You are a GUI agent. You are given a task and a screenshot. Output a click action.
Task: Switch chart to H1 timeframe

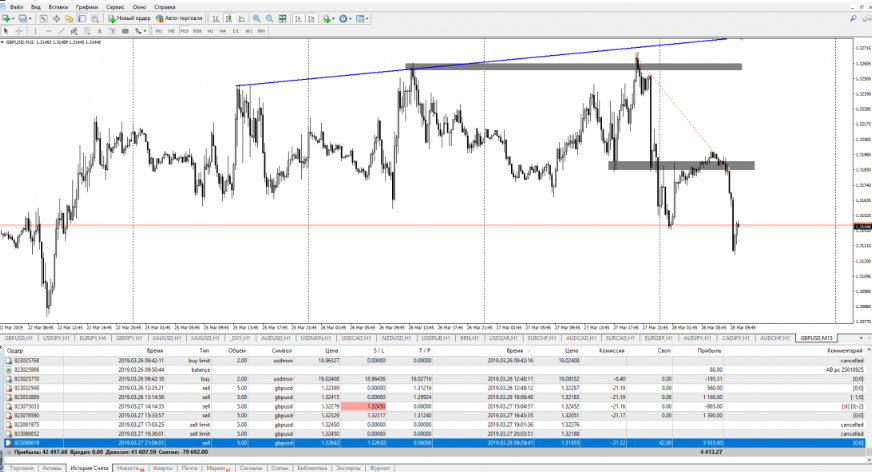[210, 31]
